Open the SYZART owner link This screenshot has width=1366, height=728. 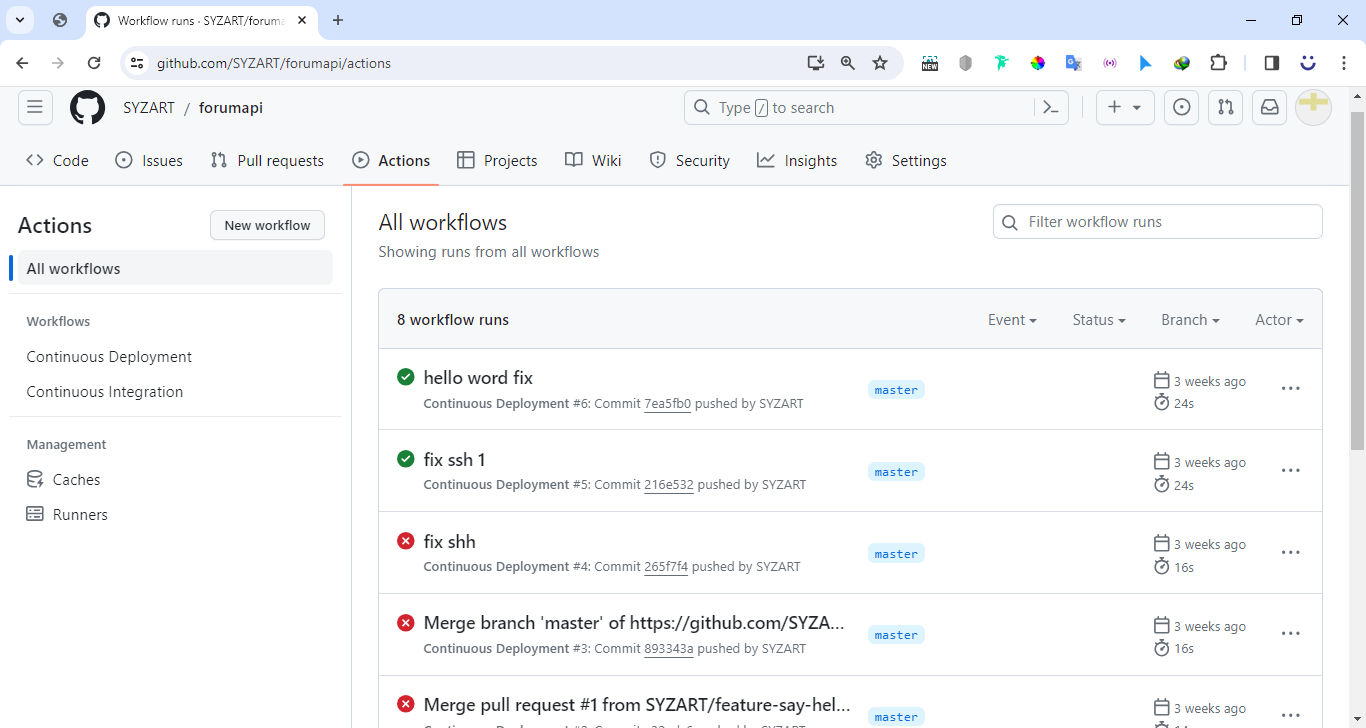pyautogui.click(x=149, y=107)
